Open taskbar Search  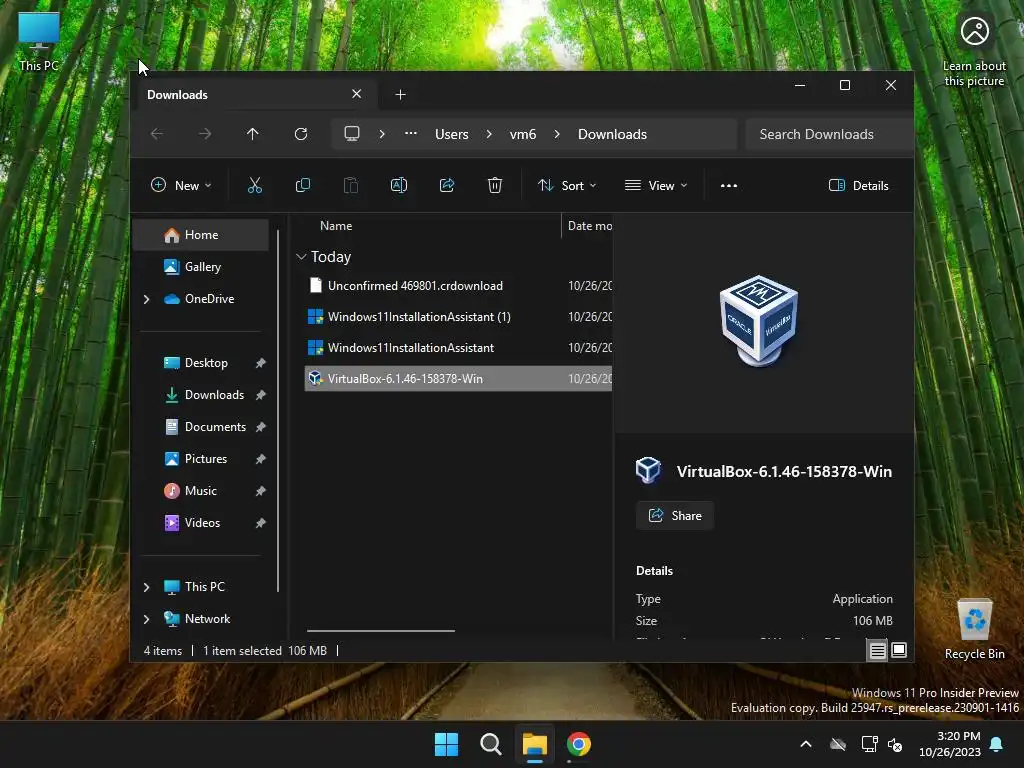pyautogui.click(x=490, y=744)
